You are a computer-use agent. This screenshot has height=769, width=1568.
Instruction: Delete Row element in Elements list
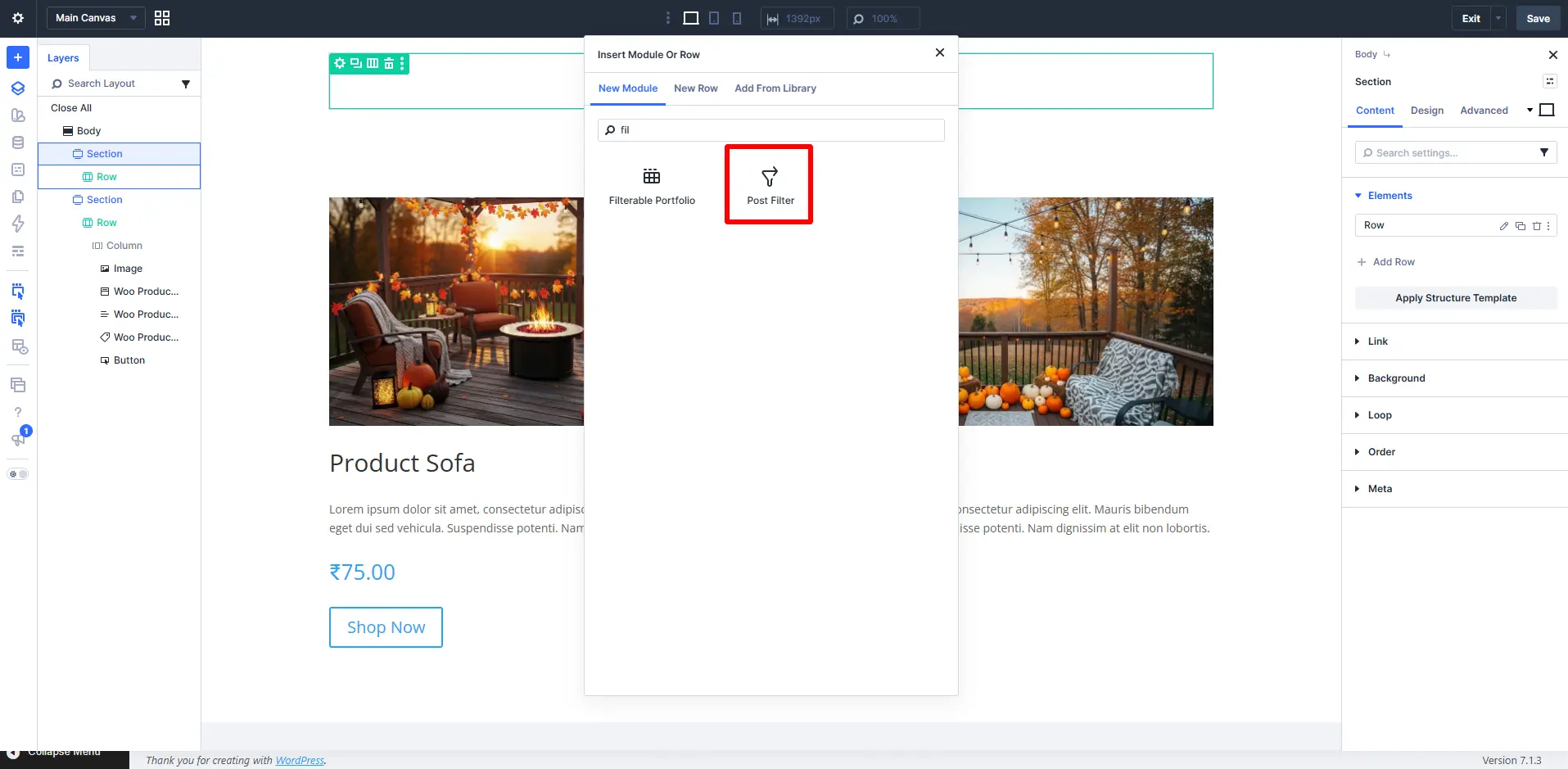click(x=1537, y=226)
